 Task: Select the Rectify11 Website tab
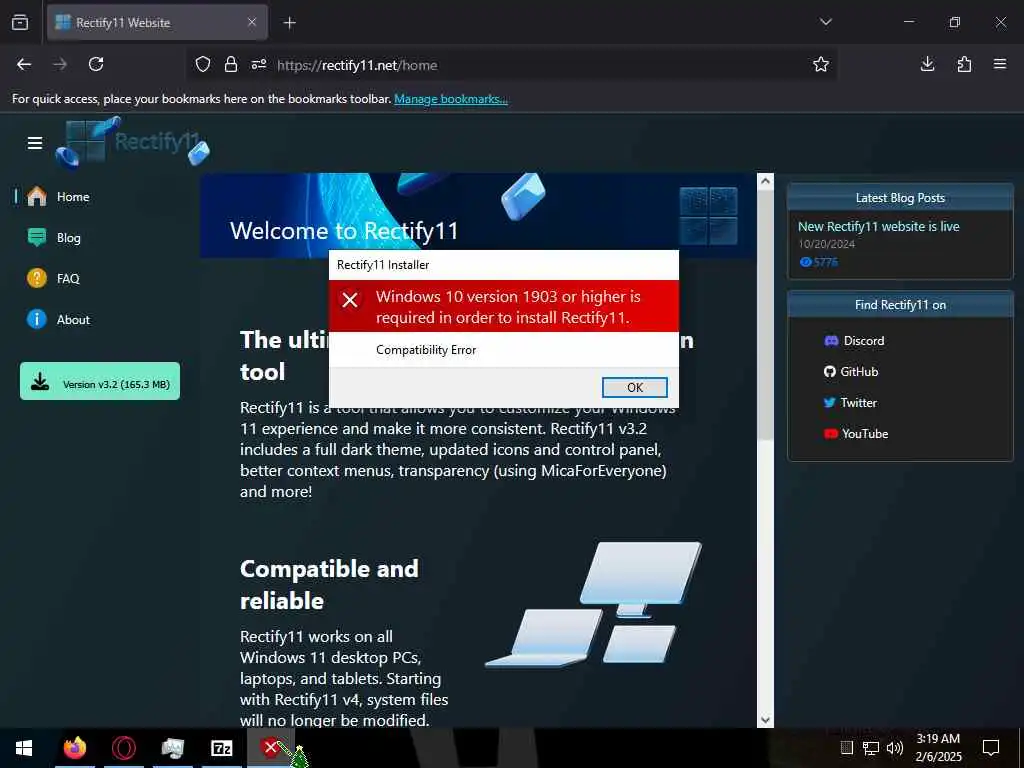[x=157, y=23]
